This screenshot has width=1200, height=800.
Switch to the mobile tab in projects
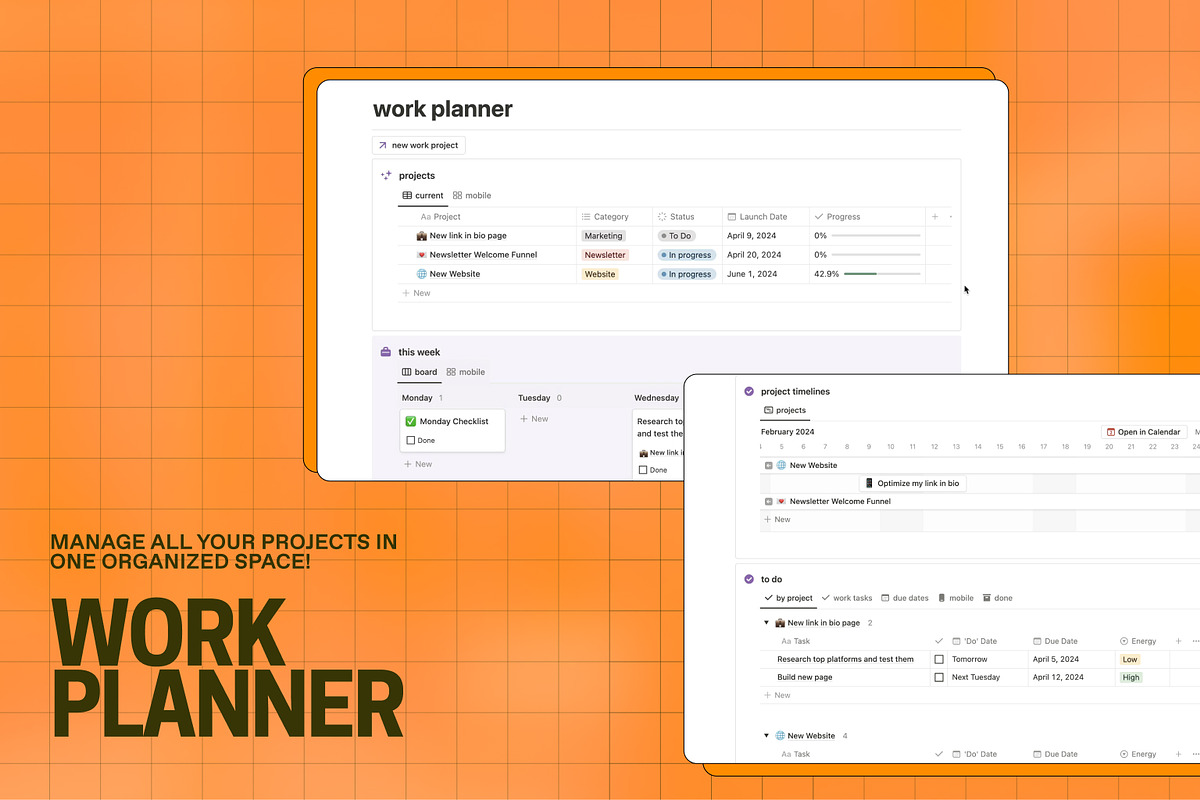tap(472, 196)
